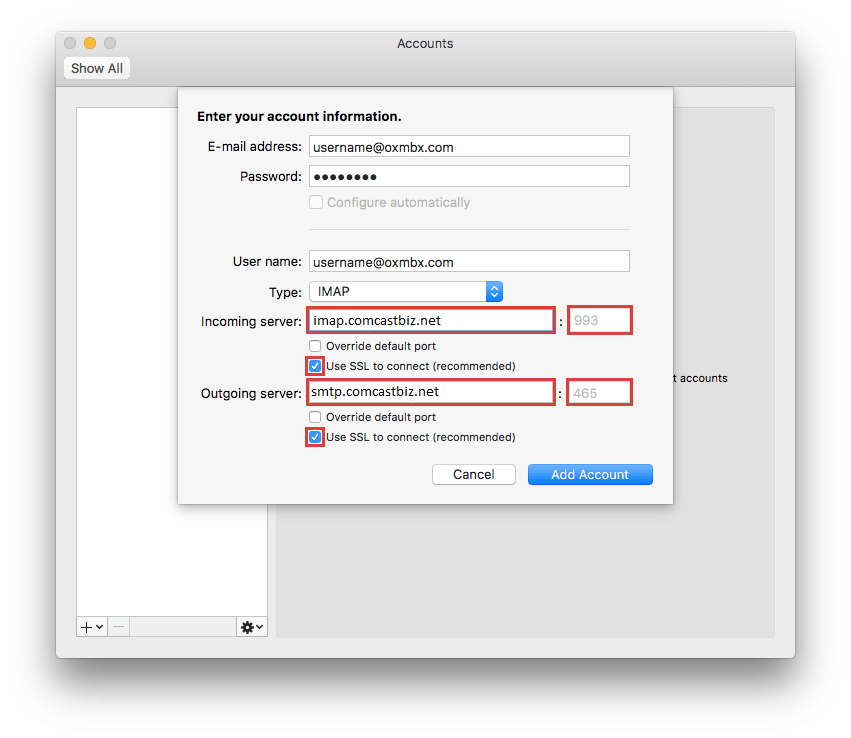Click Add Account button
The height and width of the screenshot is (738, 851).
click(590, 474)
